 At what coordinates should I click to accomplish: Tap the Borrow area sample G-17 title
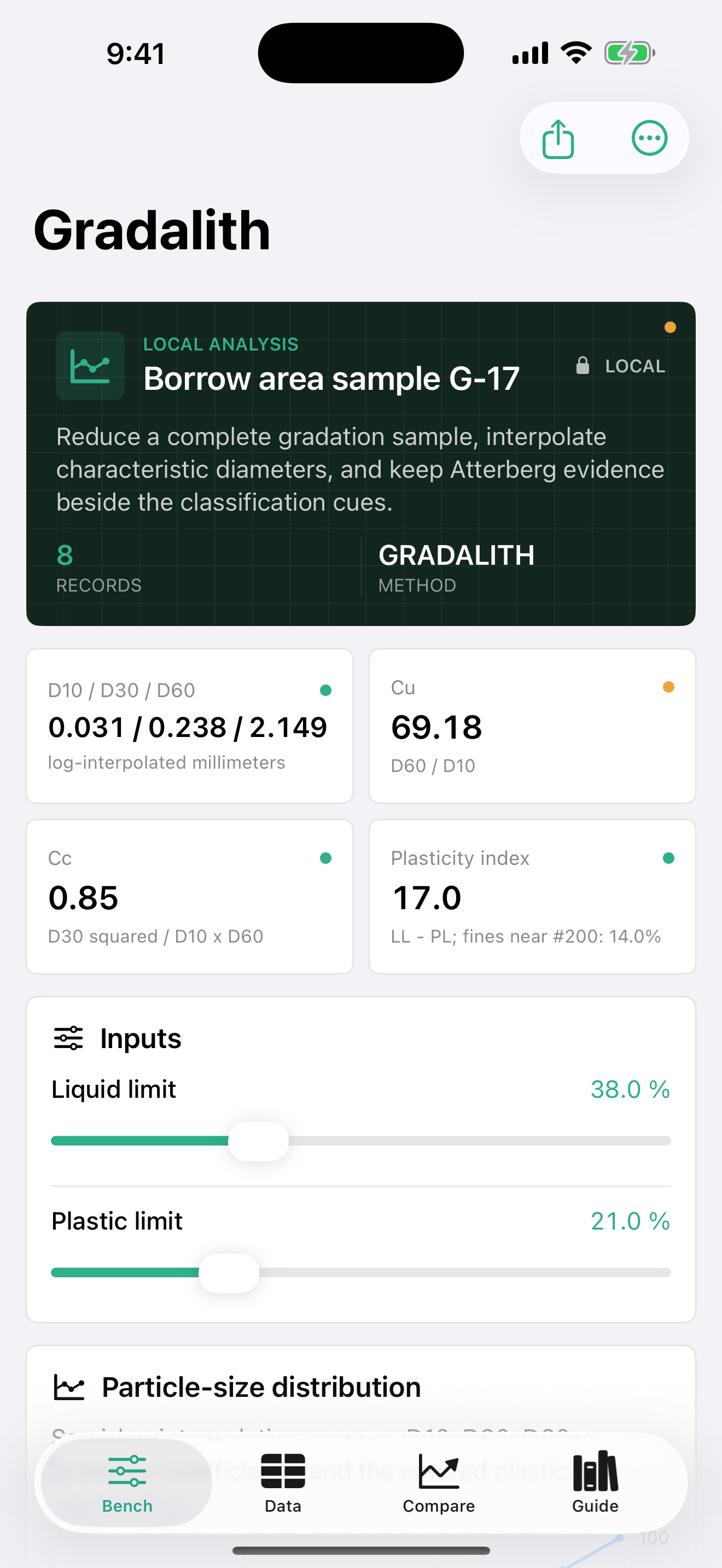click(331, 379)
